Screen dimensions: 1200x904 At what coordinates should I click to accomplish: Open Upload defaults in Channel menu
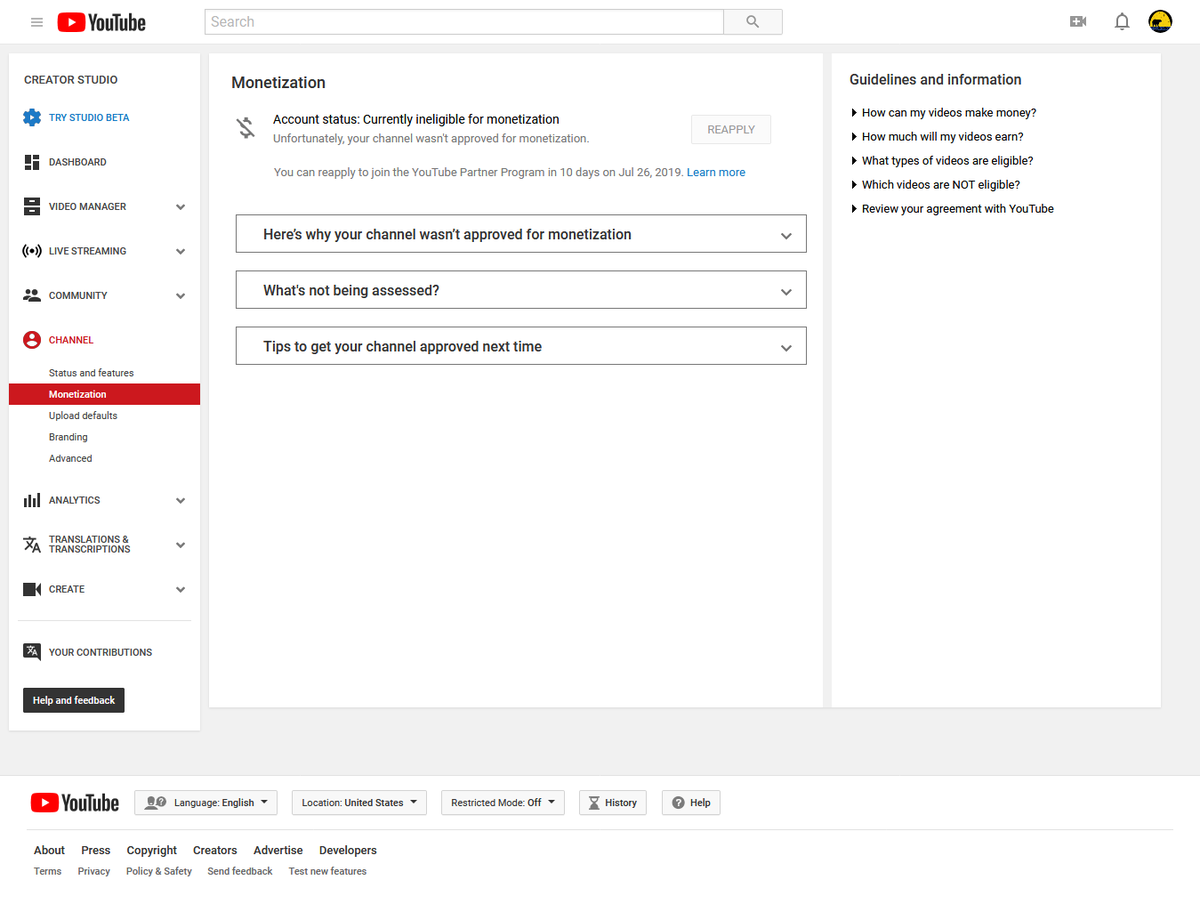[83, 416]
